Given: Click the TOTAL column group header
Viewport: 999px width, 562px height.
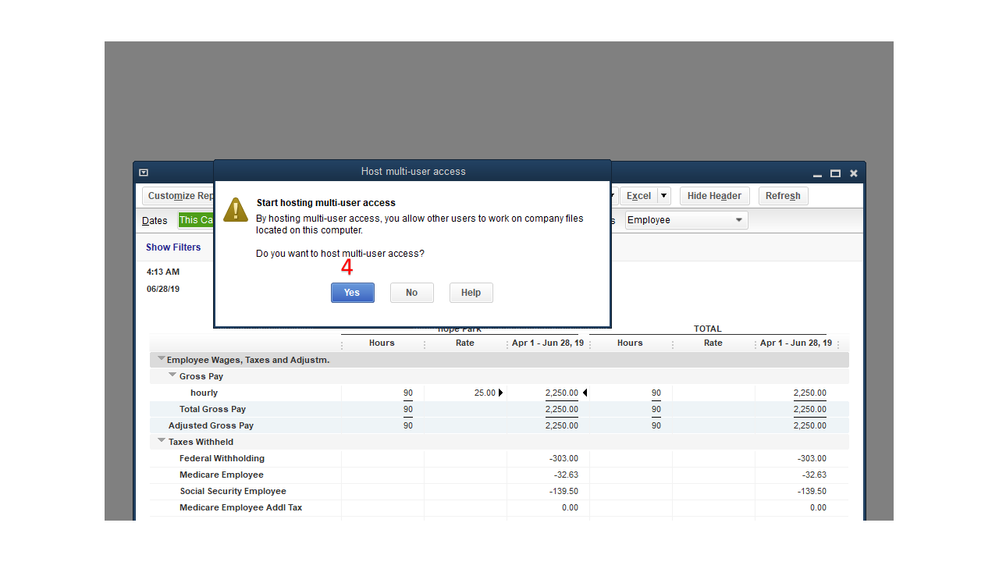Looking at the screenshot, I should click(707, 329).
